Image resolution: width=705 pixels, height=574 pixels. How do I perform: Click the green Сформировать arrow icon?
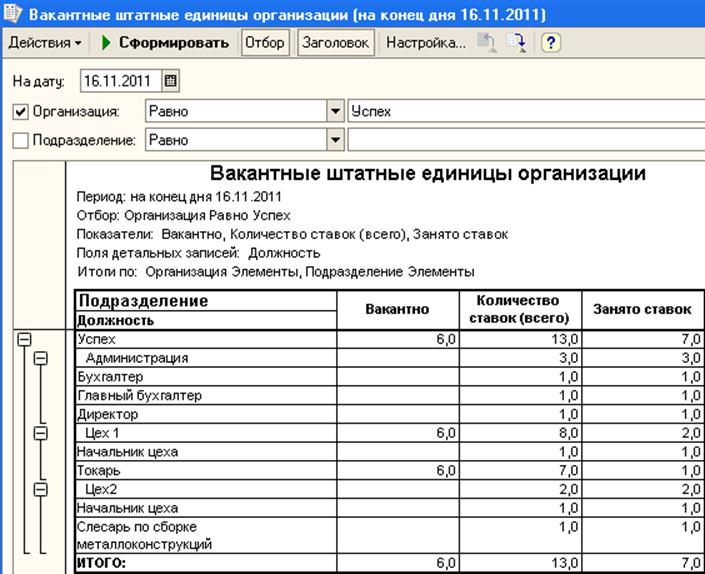click(x=106, y=43)
